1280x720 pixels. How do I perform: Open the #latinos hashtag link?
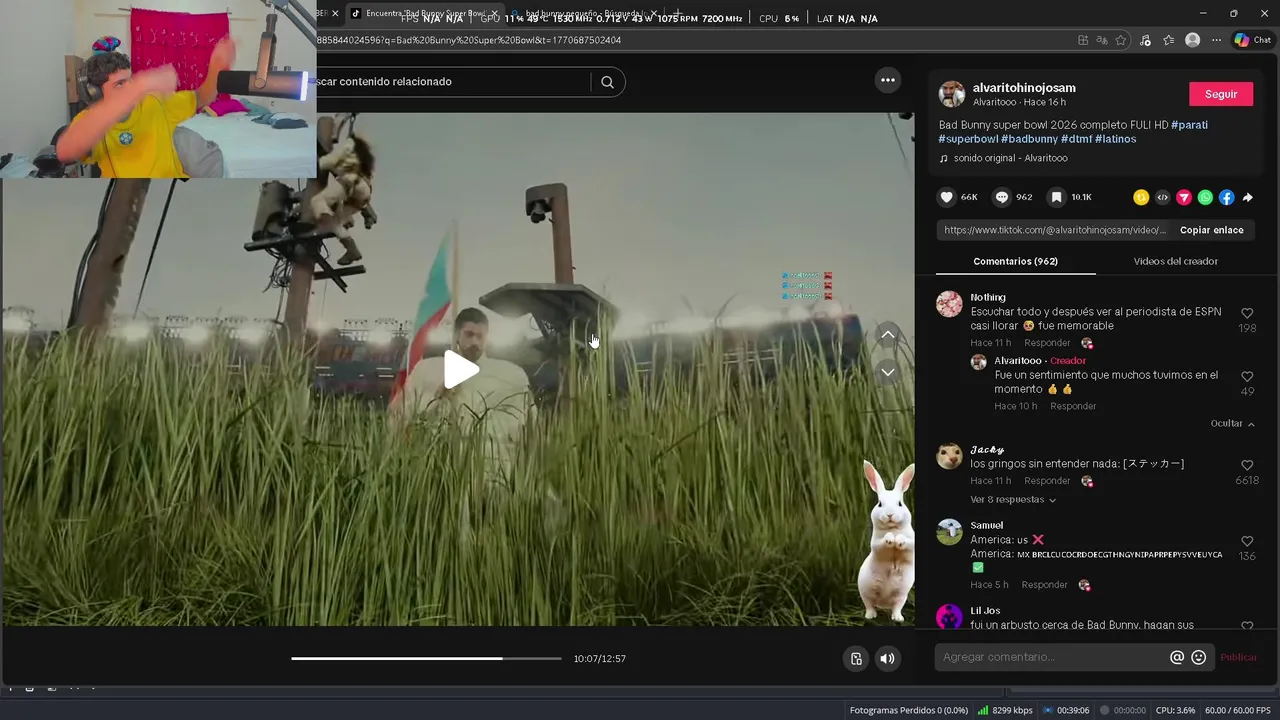tap(1115, 139)
